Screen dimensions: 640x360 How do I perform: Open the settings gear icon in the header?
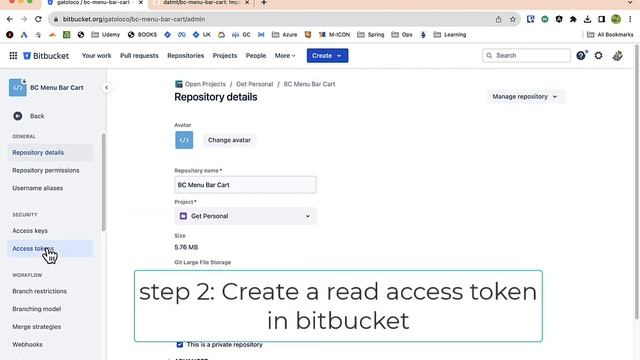tap(598, 56)
